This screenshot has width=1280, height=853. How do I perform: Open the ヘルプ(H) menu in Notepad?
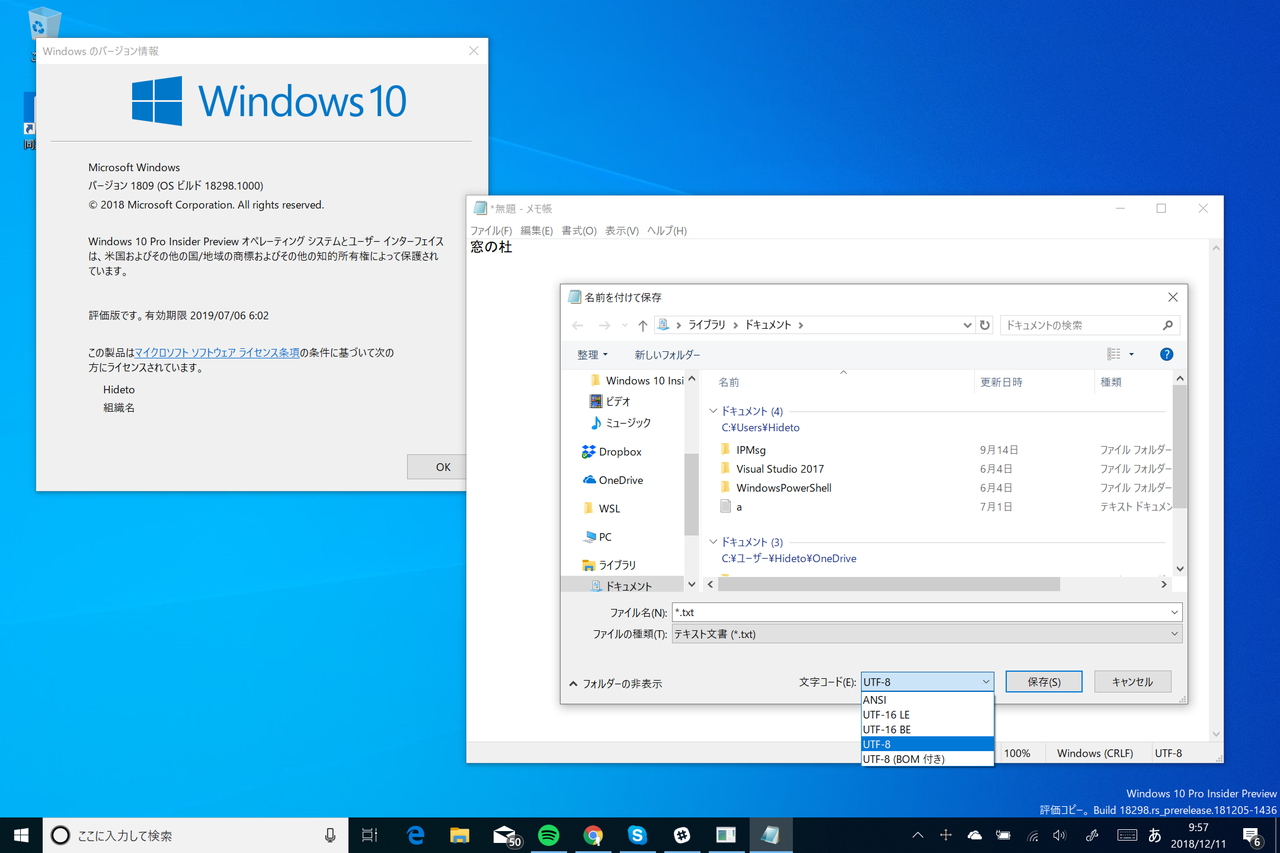[x=667, y=230]
